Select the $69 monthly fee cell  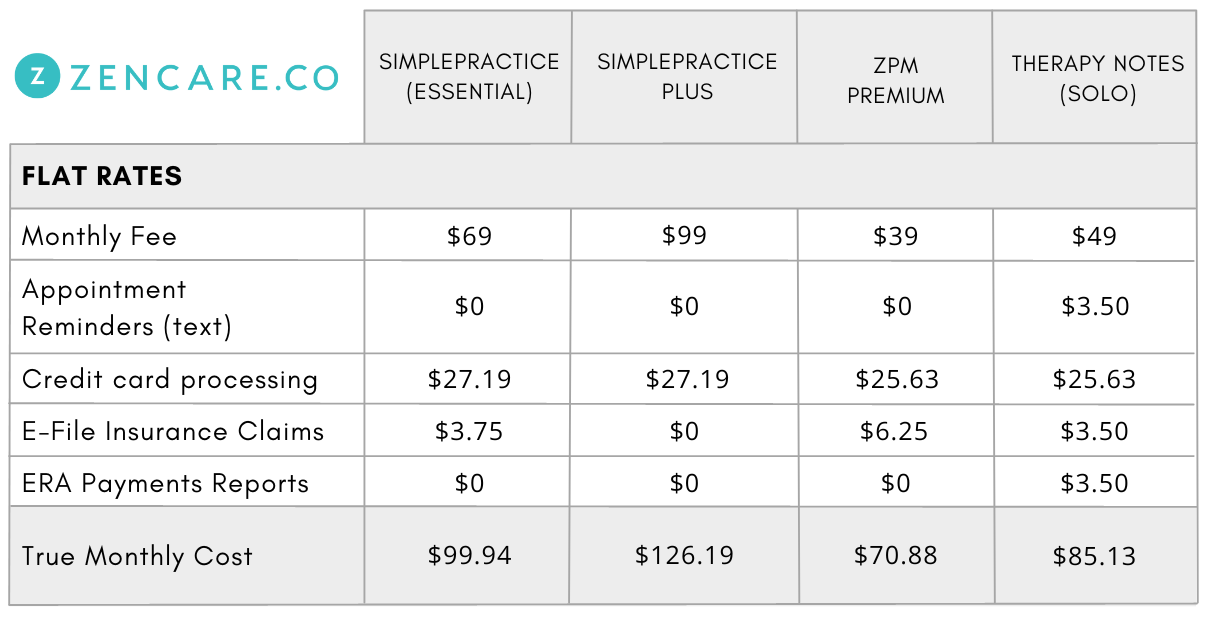tap(468, 236)
